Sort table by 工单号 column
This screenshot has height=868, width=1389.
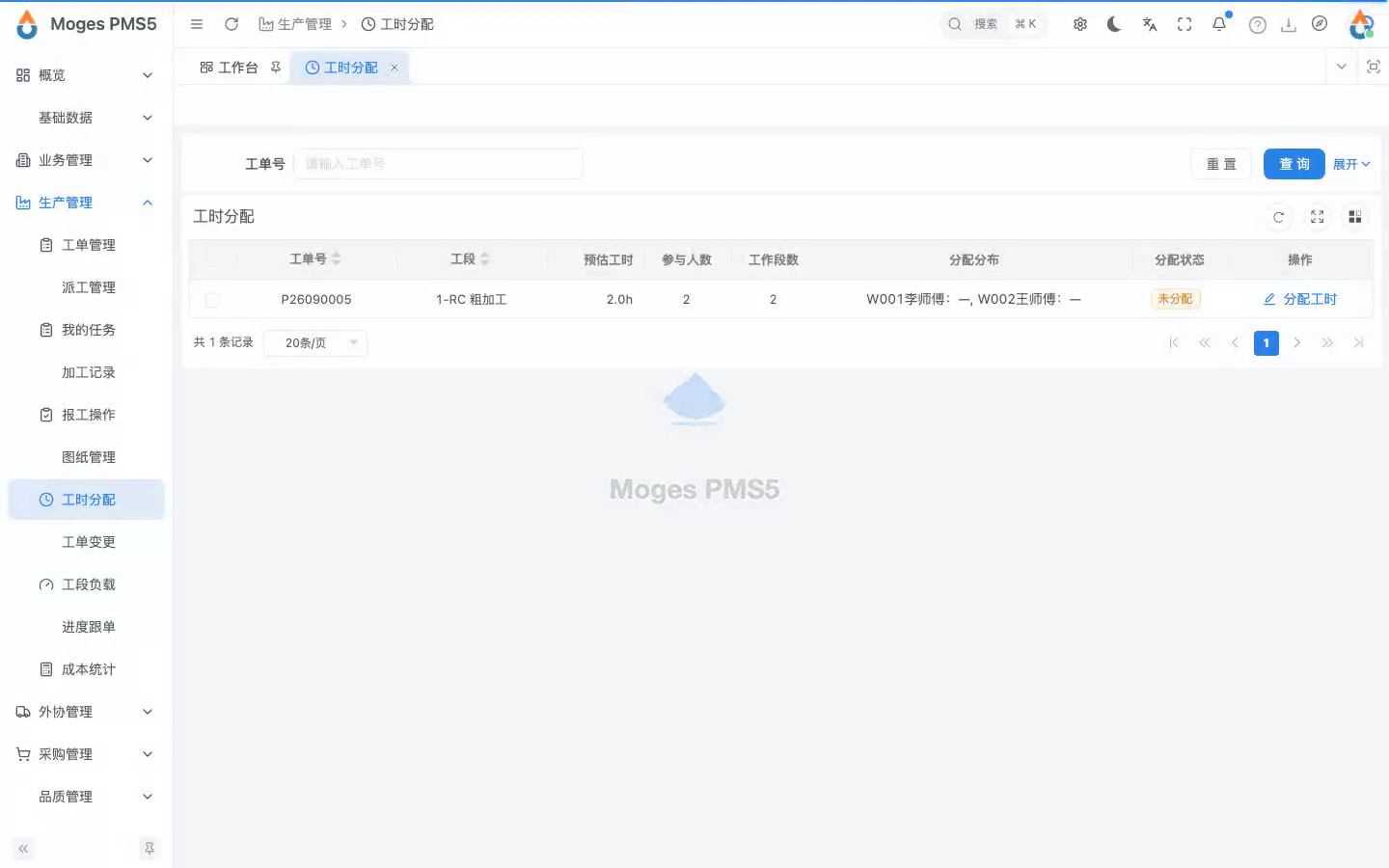click(x=336, y=259)
